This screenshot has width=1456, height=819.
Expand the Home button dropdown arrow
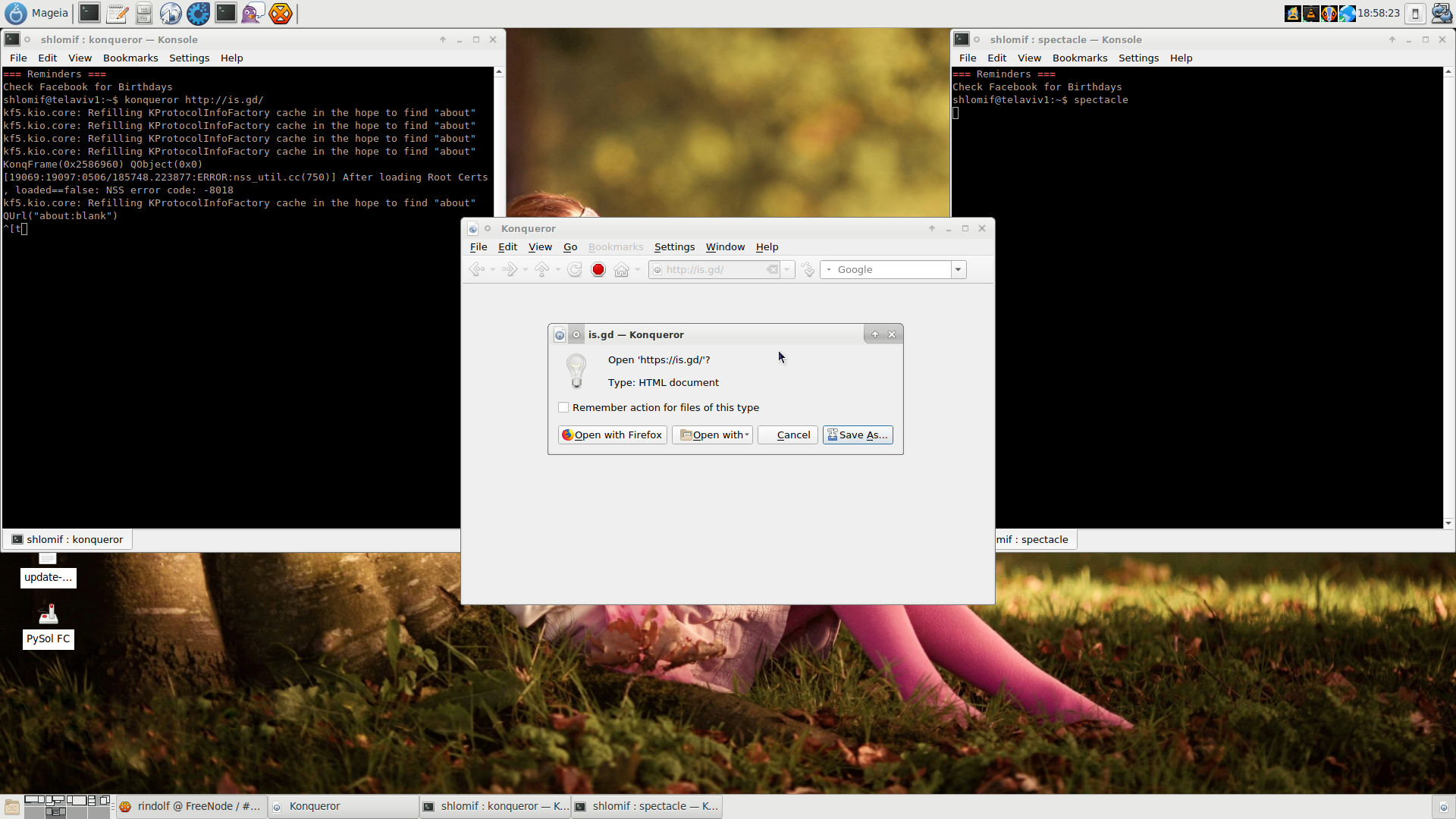[x=638, y=269]
